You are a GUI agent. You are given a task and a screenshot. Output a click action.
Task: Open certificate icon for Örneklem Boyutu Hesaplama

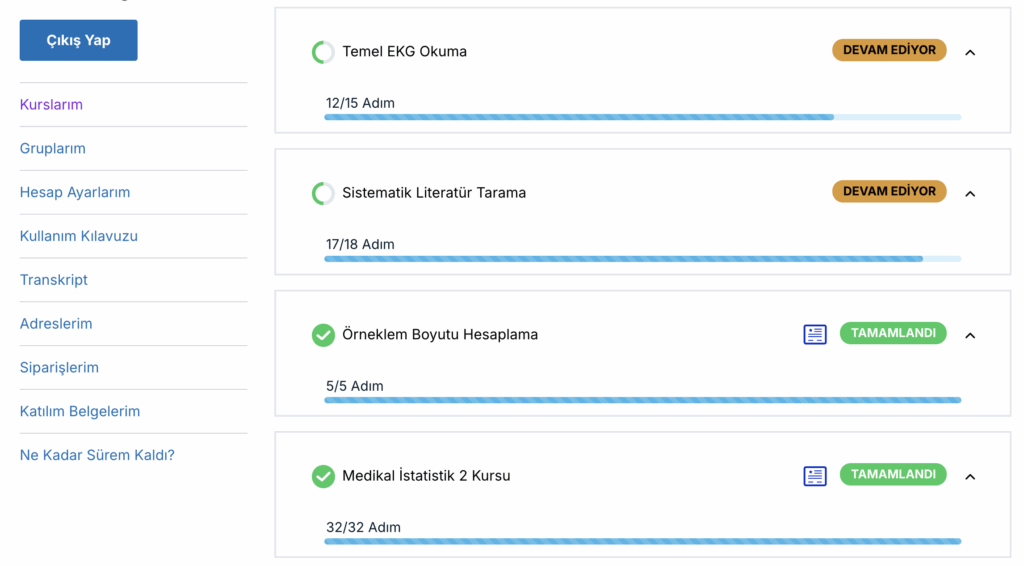tap(814, 334)
